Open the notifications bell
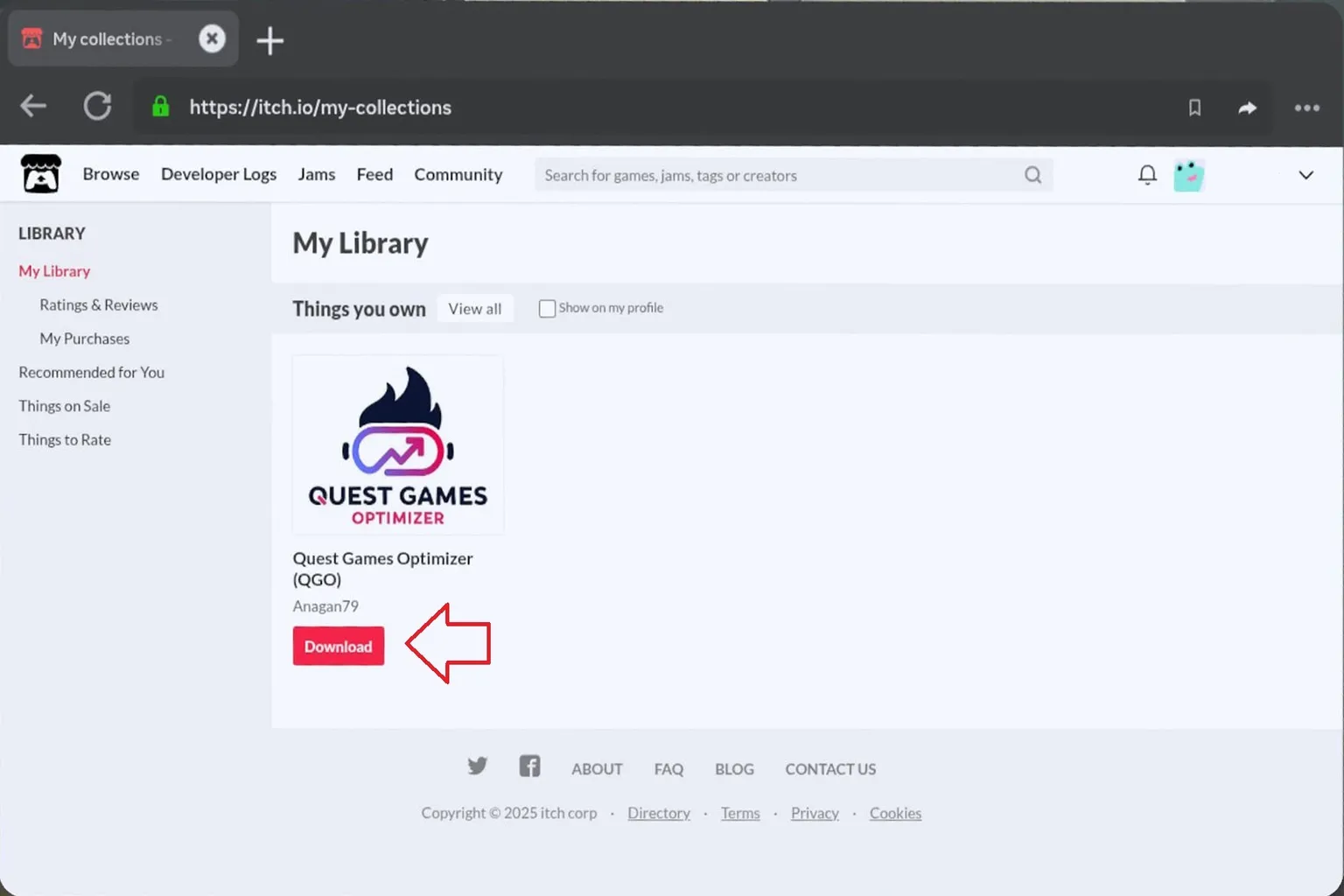 (x=1147, y=175)
